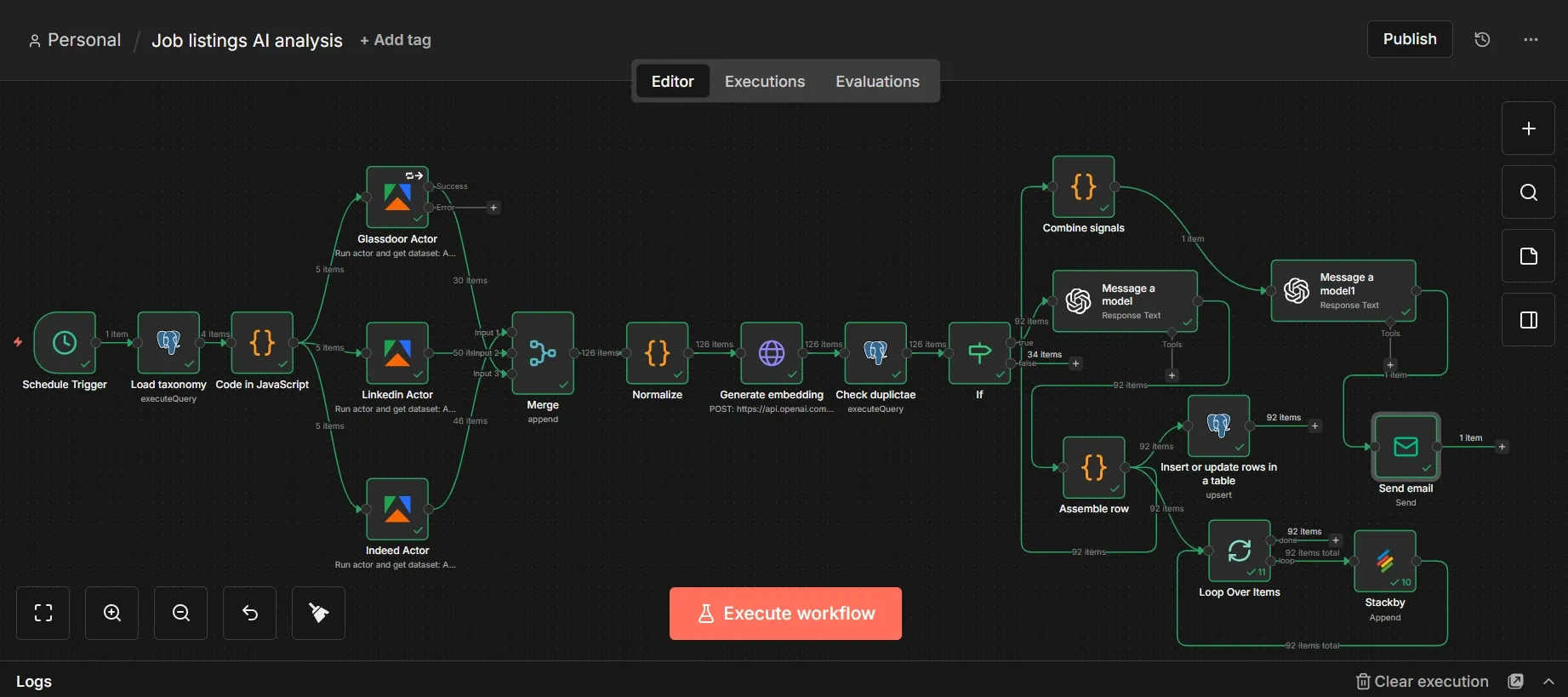Add tool to Message a model1
This screenshot has width=1568, height=697.
point(1390,364)
